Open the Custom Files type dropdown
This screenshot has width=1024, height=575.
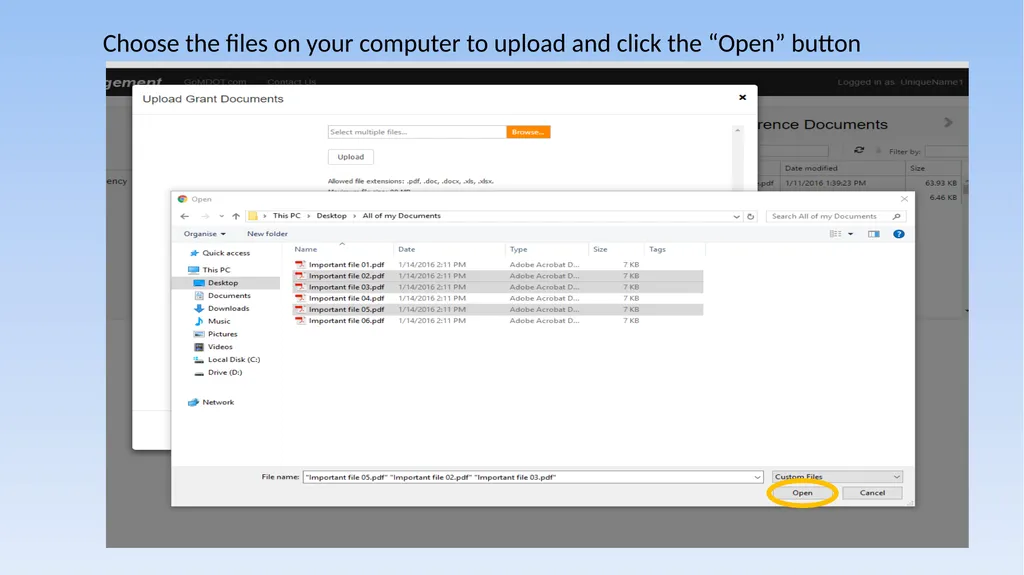coord(837,477)
